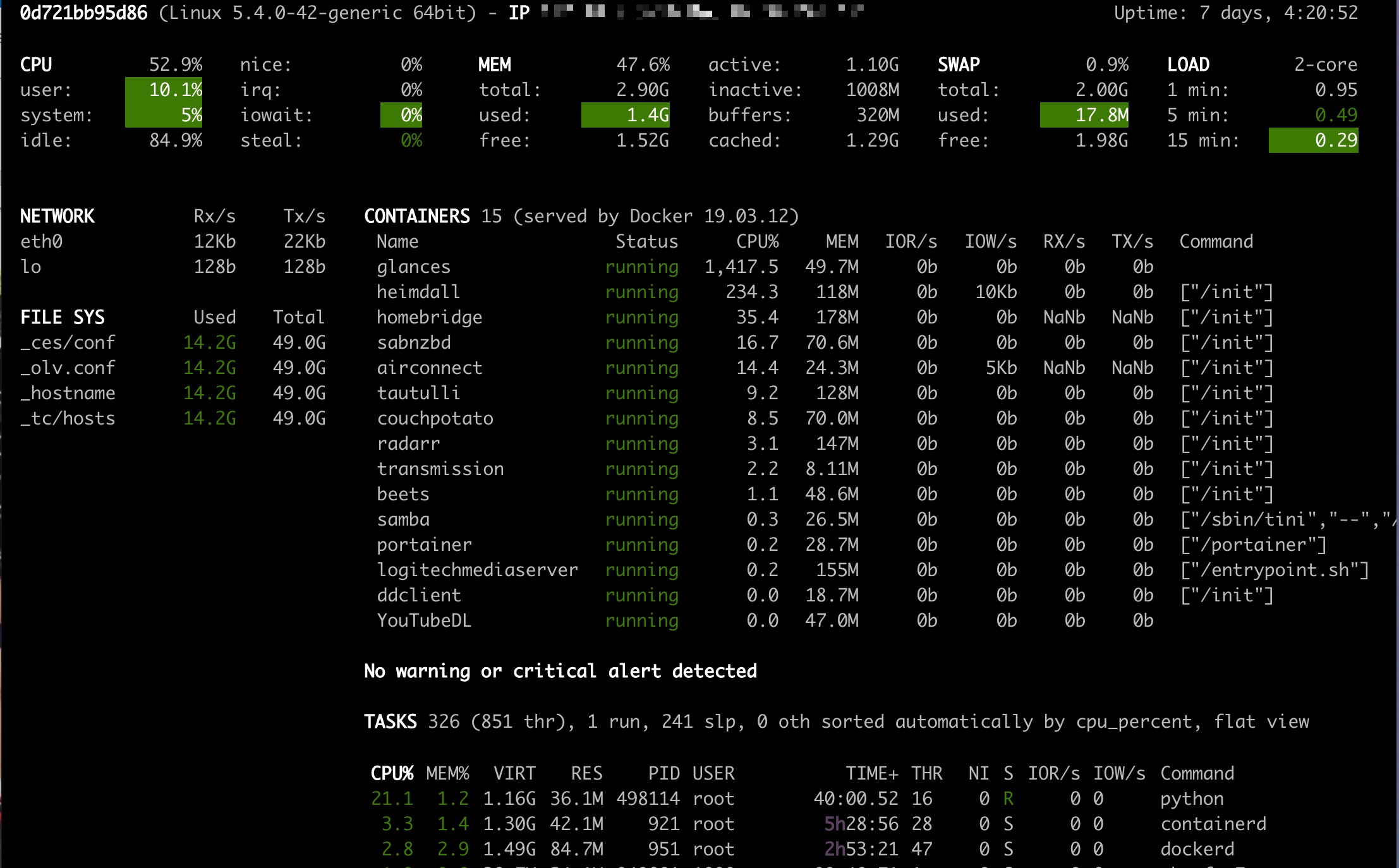Click the lo network interface row
The height and width of the screenshot is (868, 1399).
click(x=173, y=267)
